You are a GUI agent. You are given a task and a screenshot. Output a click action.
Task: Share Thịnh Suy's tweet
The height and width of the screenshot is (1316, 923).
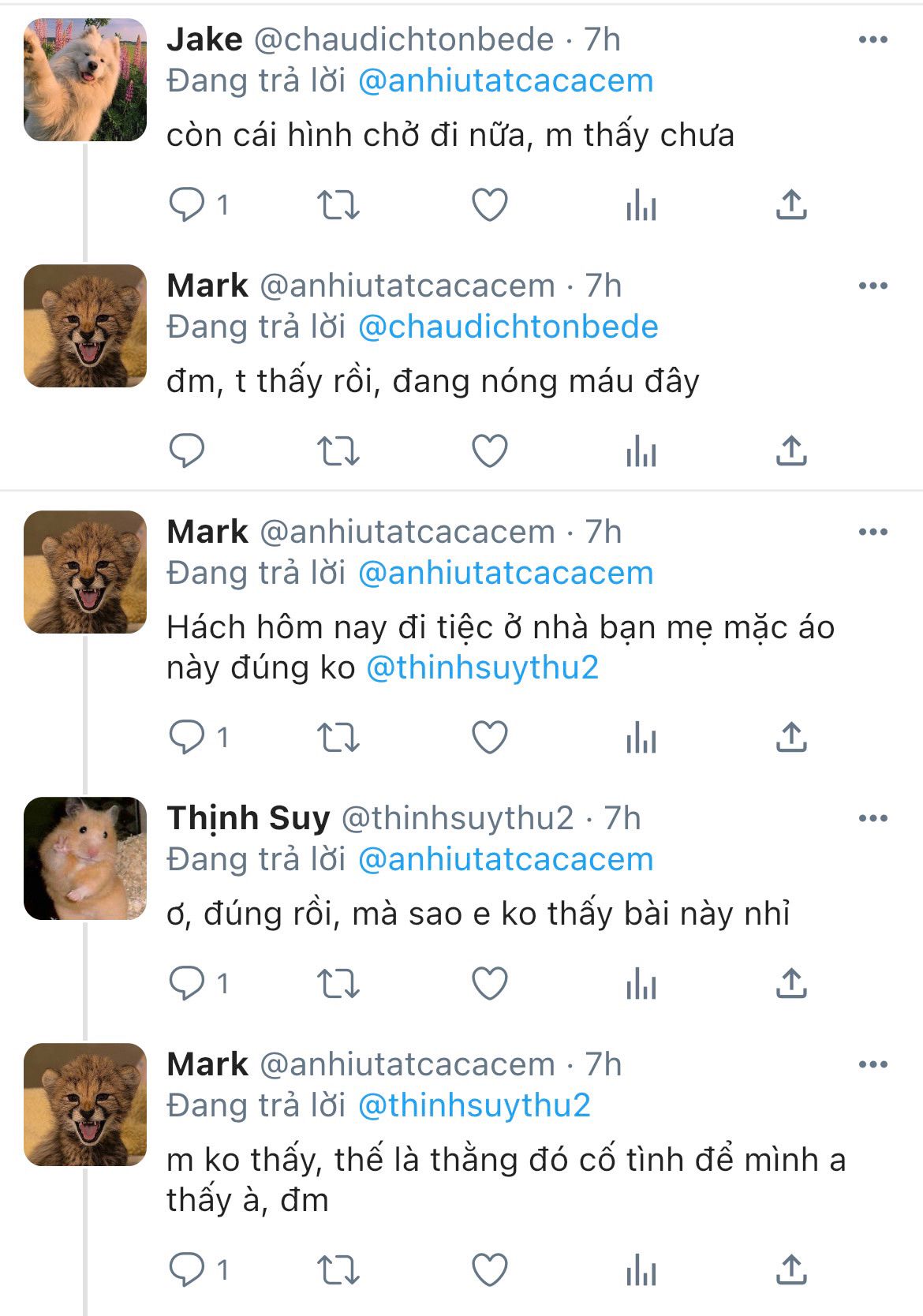790,984
